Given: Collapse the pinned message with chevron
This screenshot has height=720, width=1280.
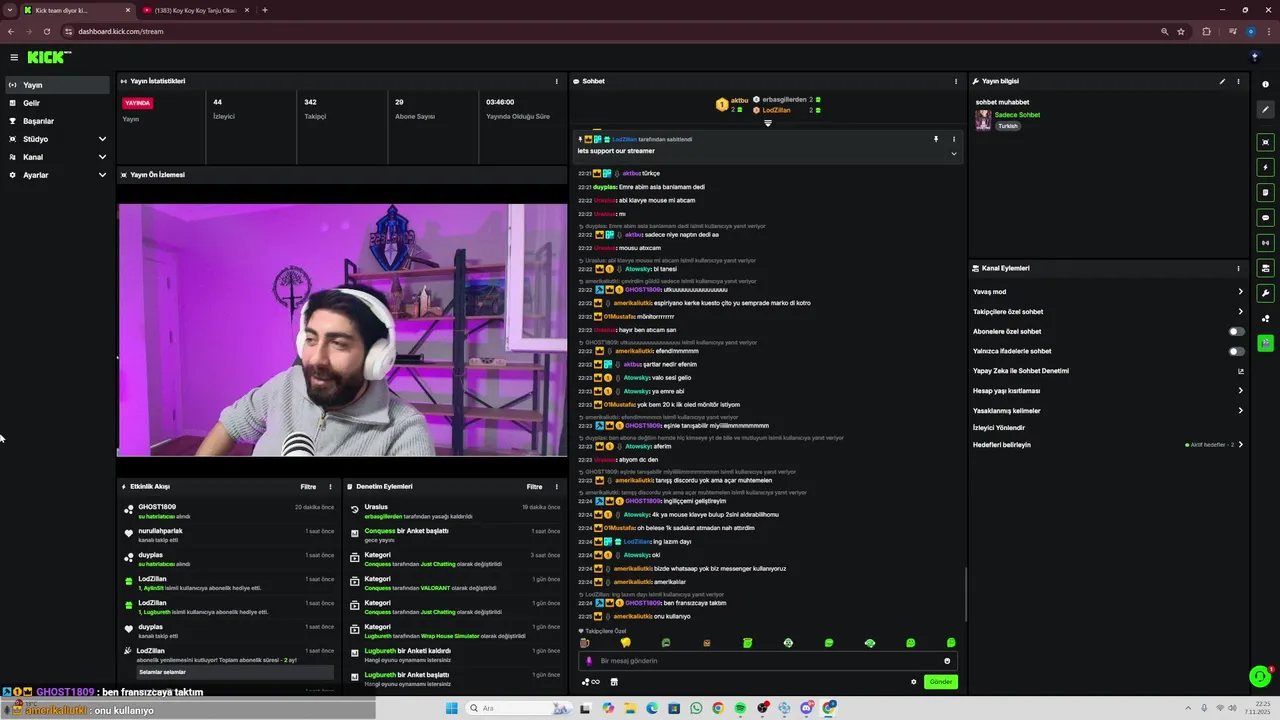Looking at the screenshot, I should (953, 154).
